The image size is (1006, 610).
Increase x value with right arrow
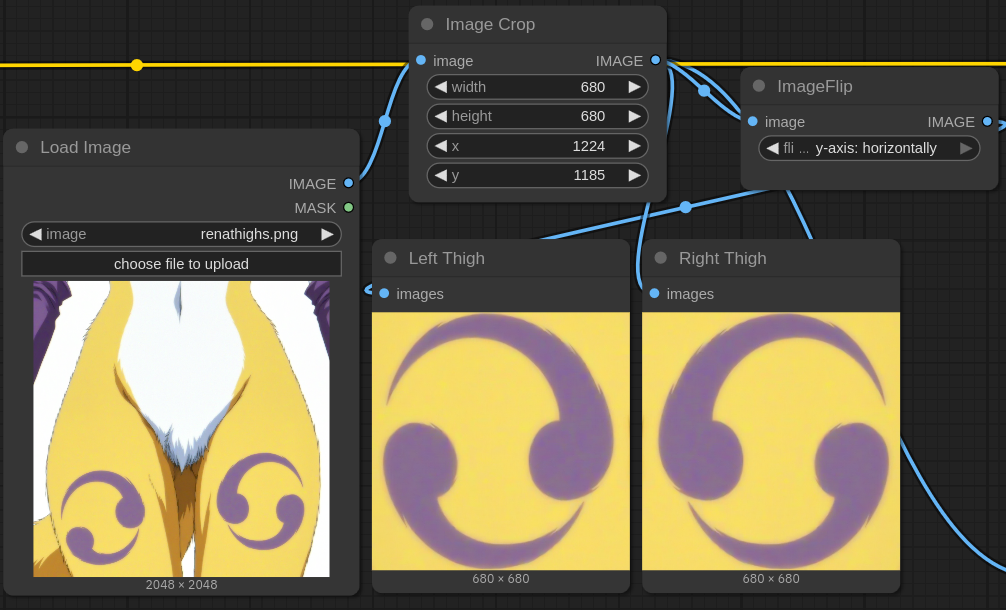point(635,146)
